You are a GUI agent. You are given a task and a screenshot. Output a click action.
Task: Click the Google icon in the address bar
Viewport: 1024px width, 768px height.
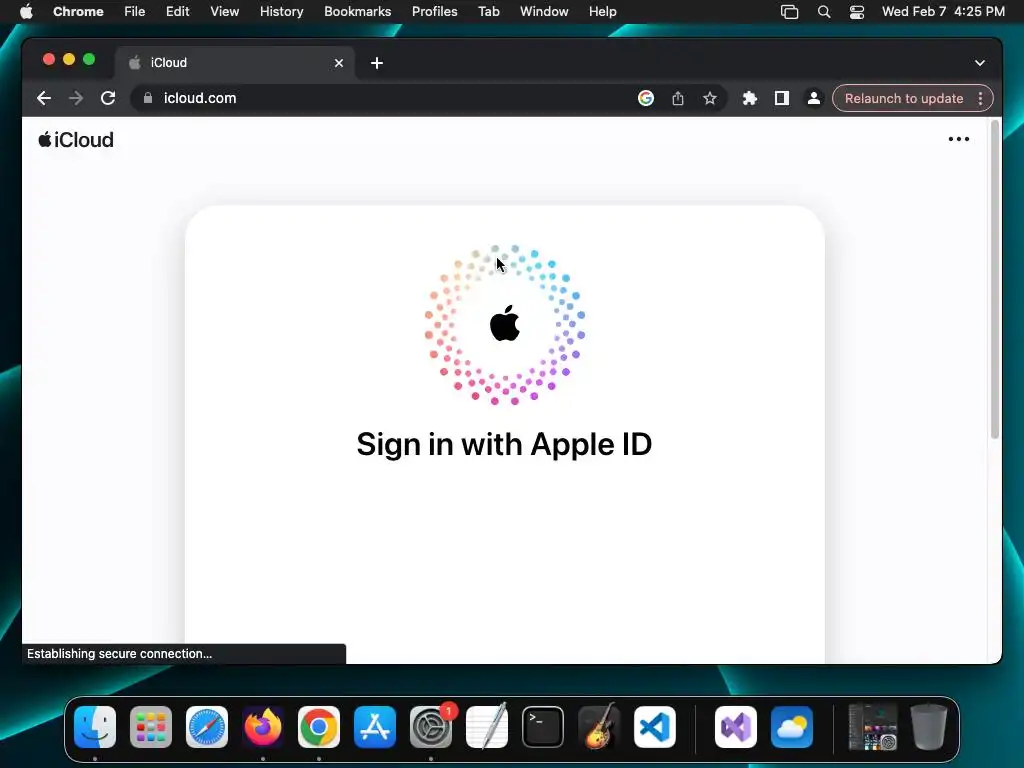coord(645,98)
